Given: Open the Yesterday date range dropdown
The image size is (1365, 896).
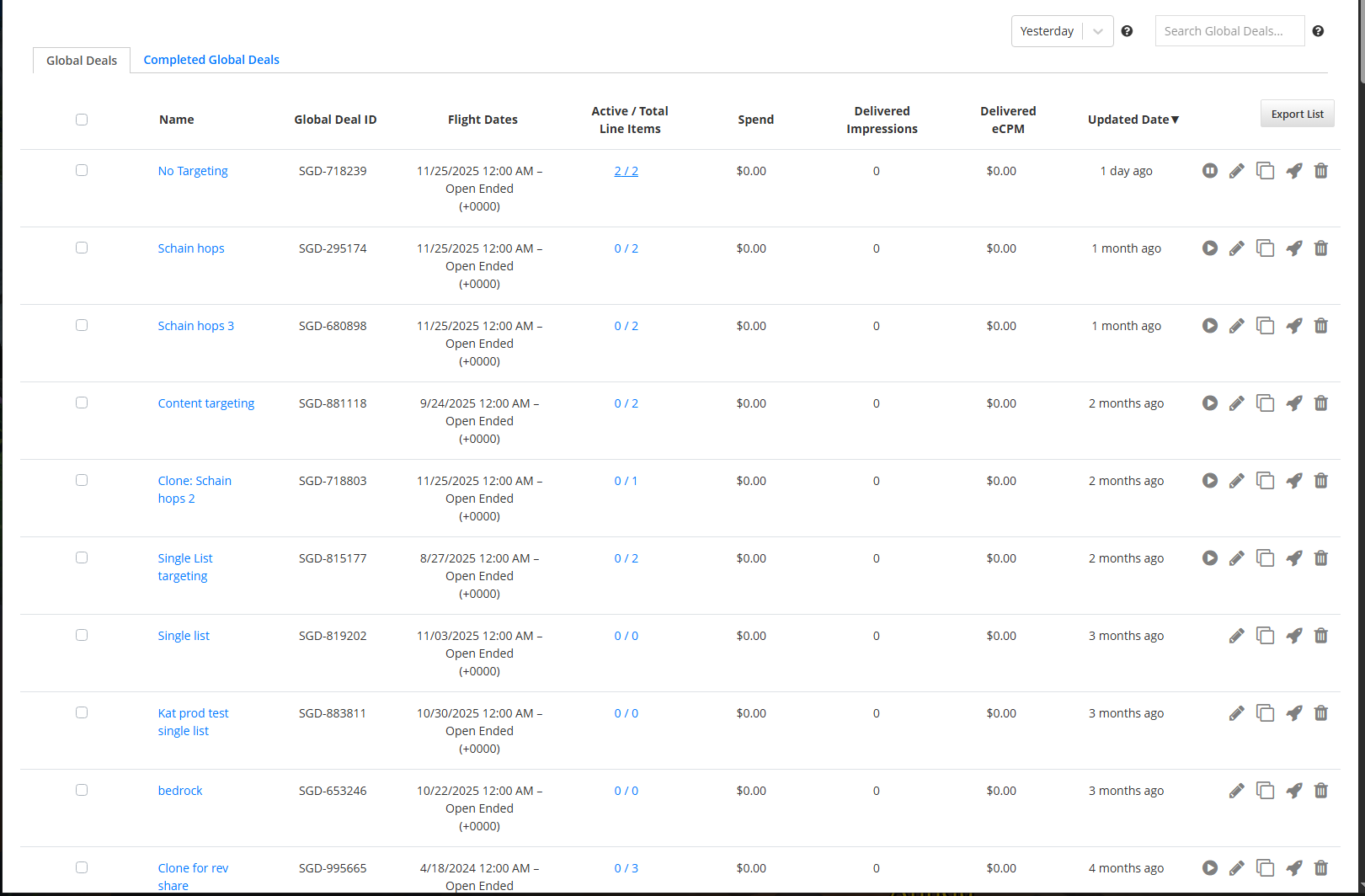Looking at the screenshot, I should 1062,31.
